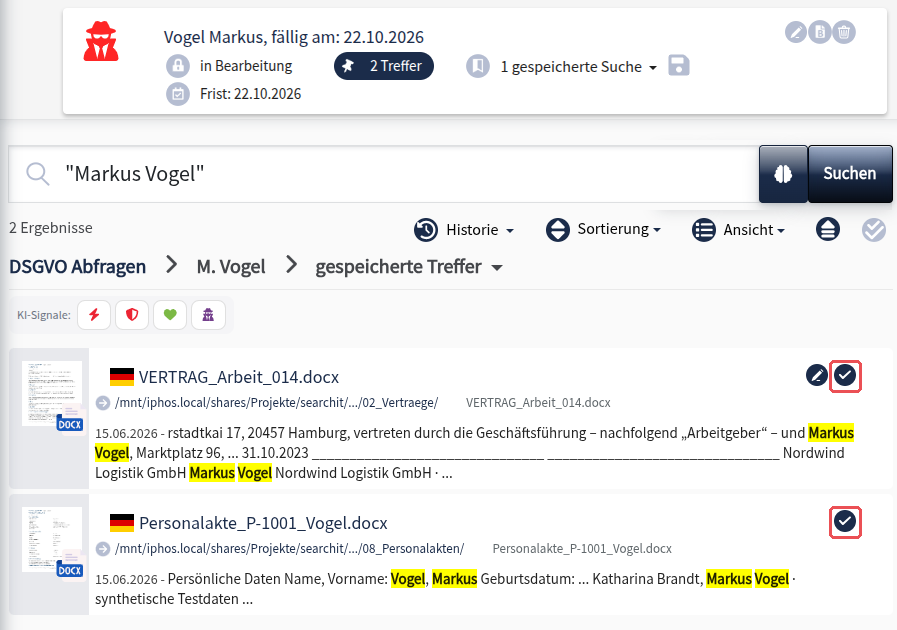Viewport: 897px width, 630px height.
Task: Open the /mnt/iphos.local/.../08_Personalakten/ path link
Action: (289, 549)
